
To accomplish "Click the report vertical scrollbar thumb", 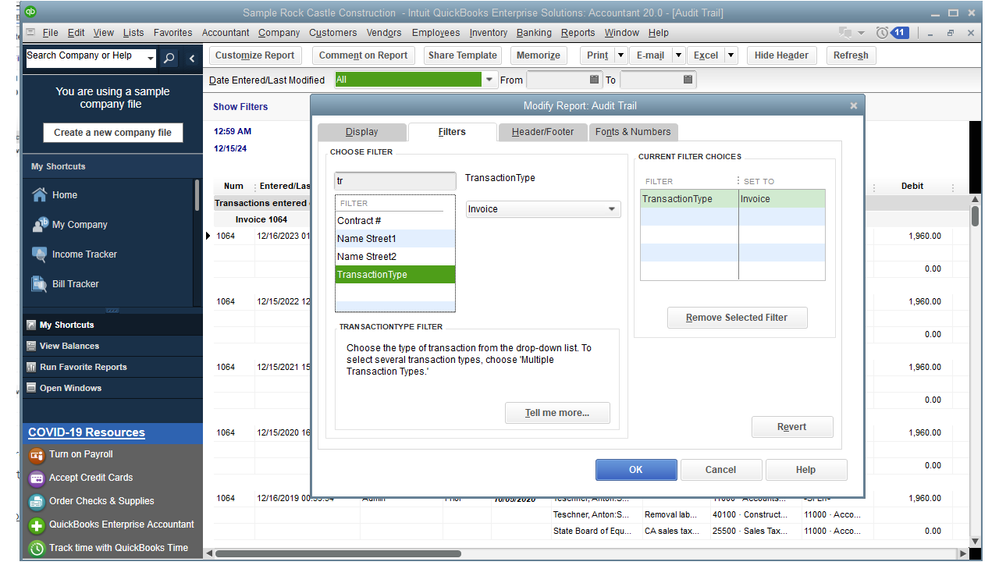I will pos(975,215).
